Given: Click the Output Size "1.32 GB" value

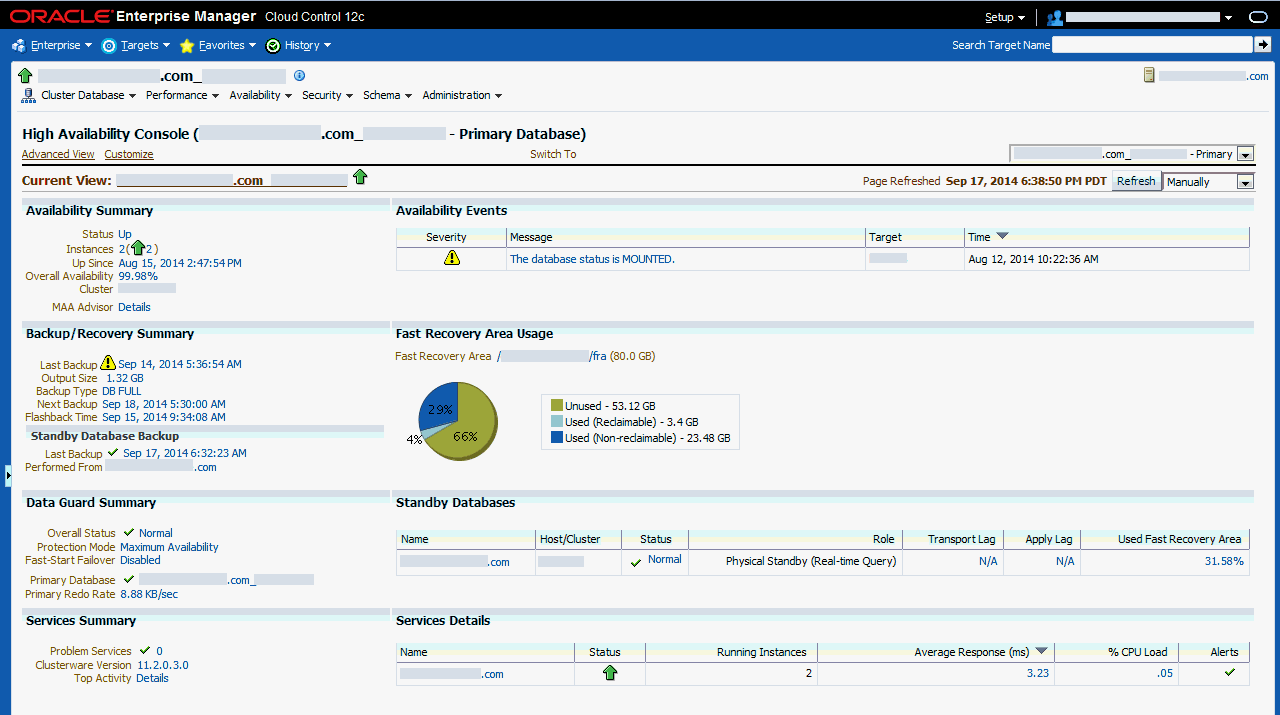Looking at the screenshot, I should [x=125, y=378].
